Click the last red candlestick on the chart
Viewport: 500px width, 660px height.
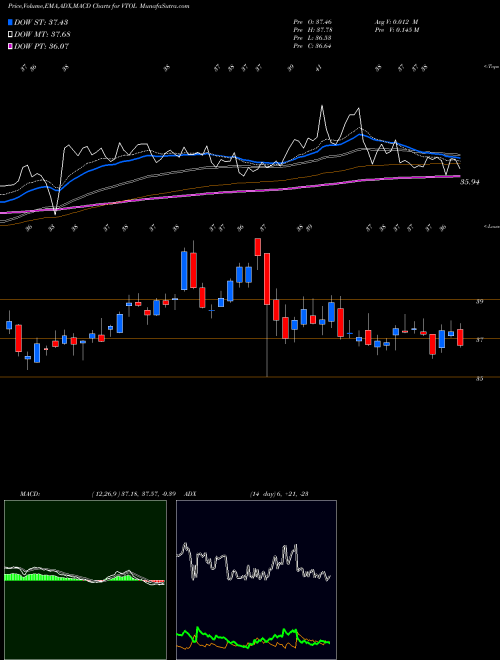[460, 338]
